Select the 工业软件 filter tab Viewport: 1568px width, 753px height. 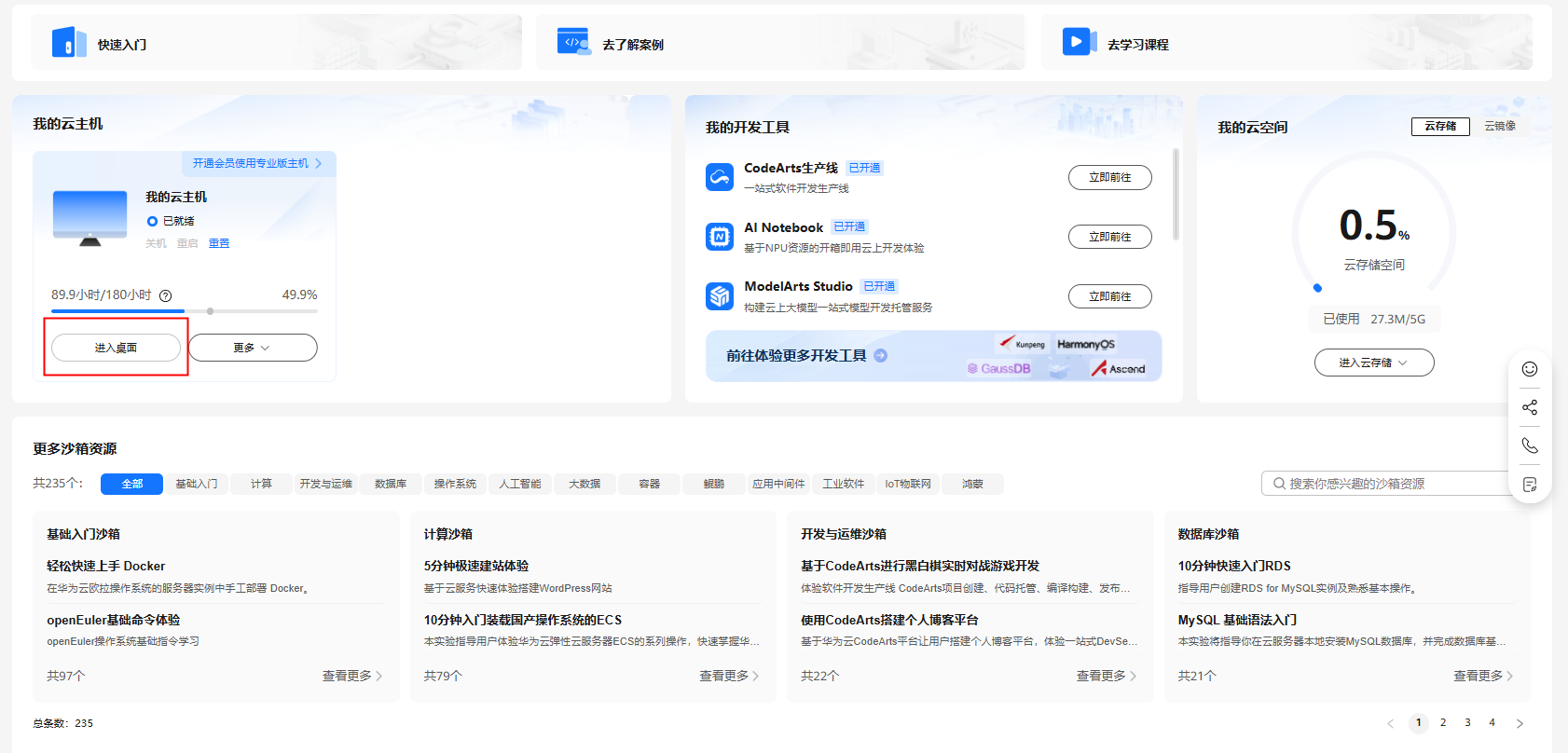844,484
